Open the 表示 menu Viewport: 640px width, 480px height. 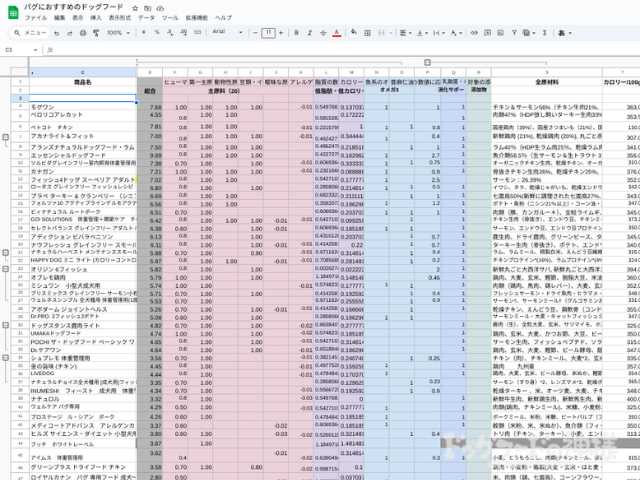point(78,18)
